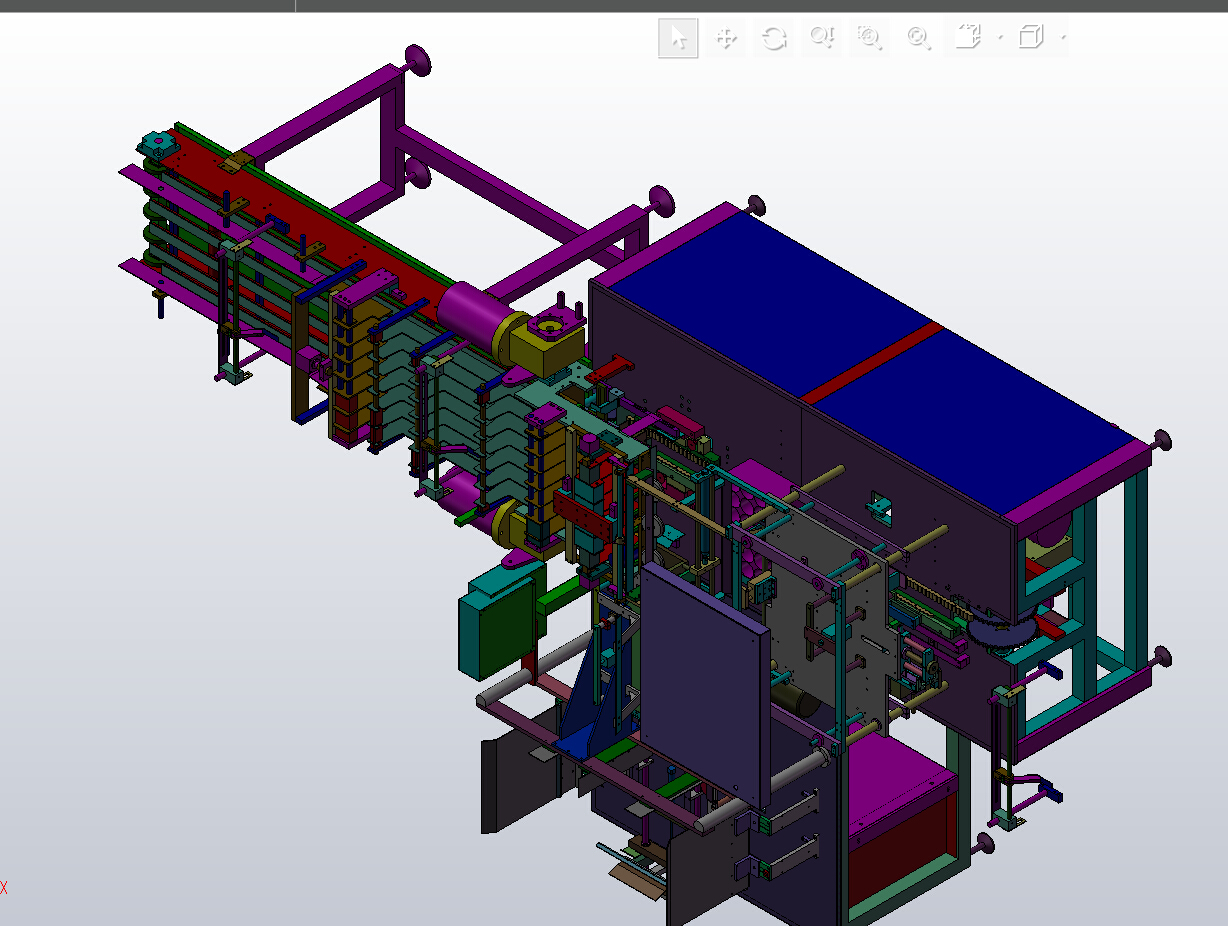The image size is (1228, 926).
Task: Select the Pan view tool
Action: 725,38
